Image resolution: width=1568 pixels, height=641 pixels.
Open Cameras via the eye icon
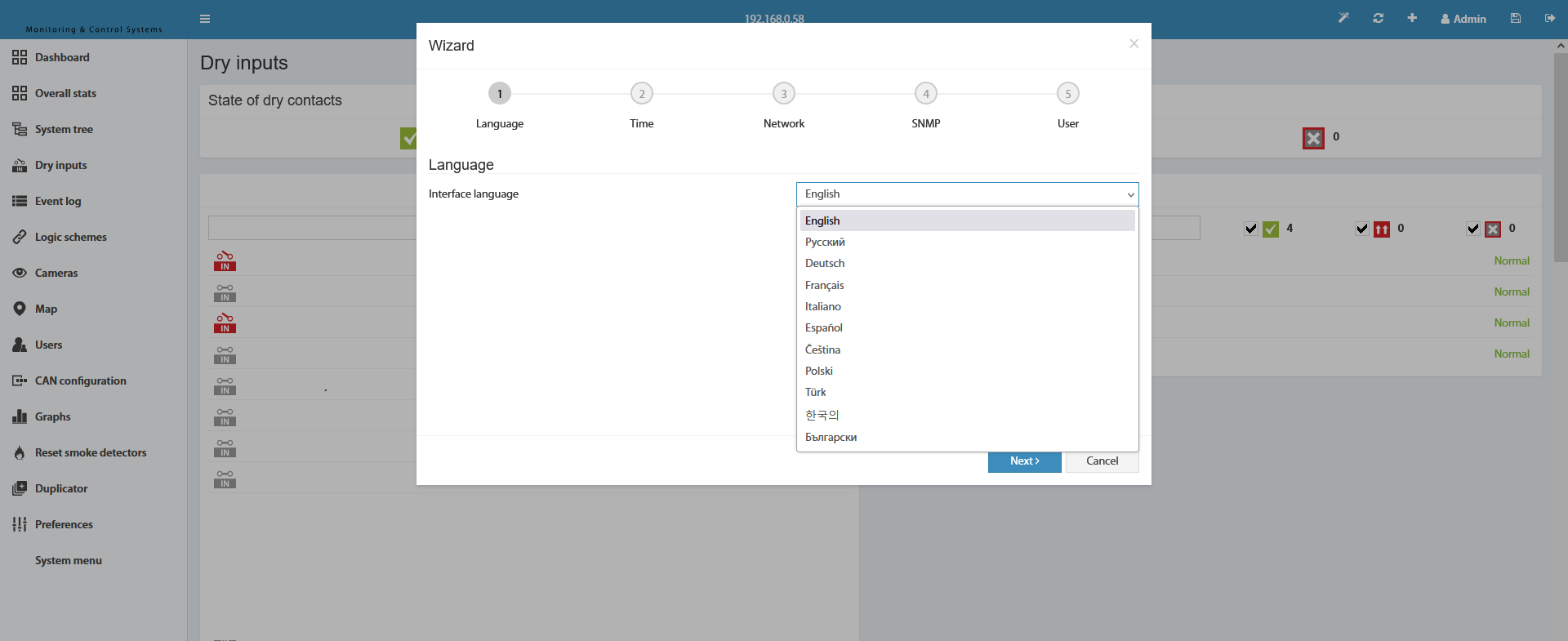tap(20, 273)
